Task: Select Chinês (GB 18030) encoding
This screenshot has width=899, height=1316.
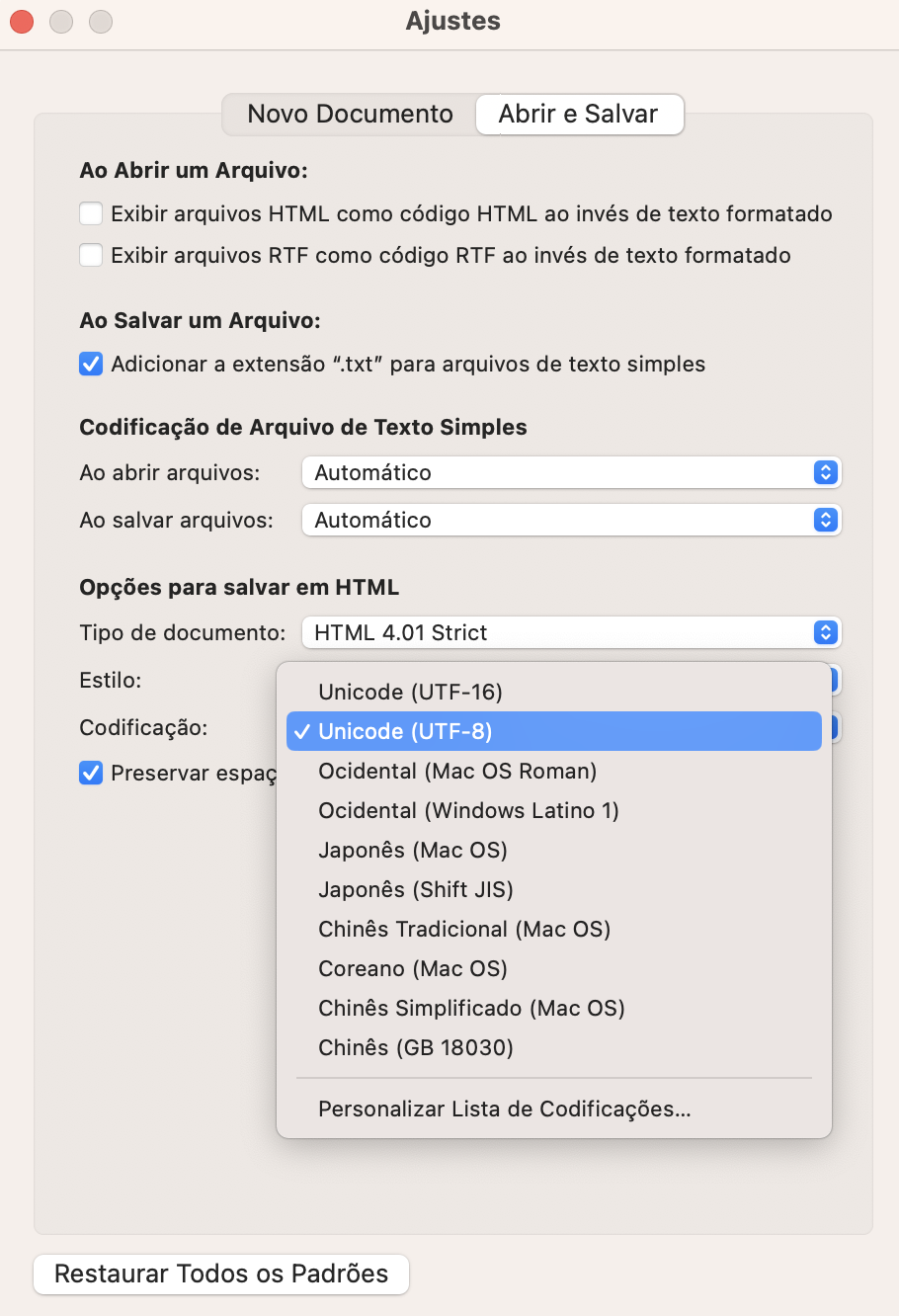Action: 416,1047
